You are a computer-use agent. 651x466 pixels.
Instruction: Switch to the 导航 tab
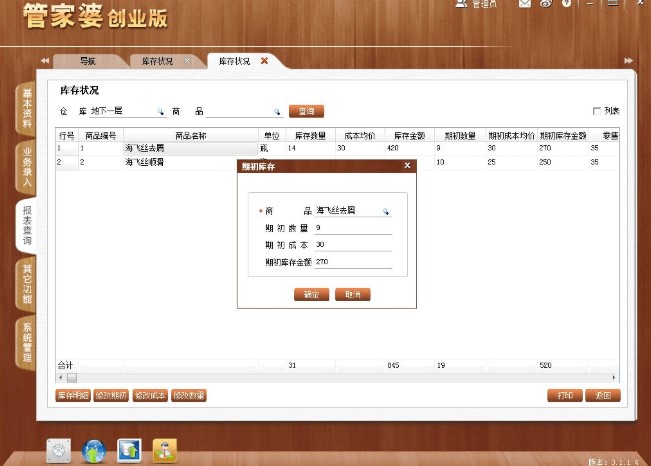pyautogui.click(x=88, y=61)
